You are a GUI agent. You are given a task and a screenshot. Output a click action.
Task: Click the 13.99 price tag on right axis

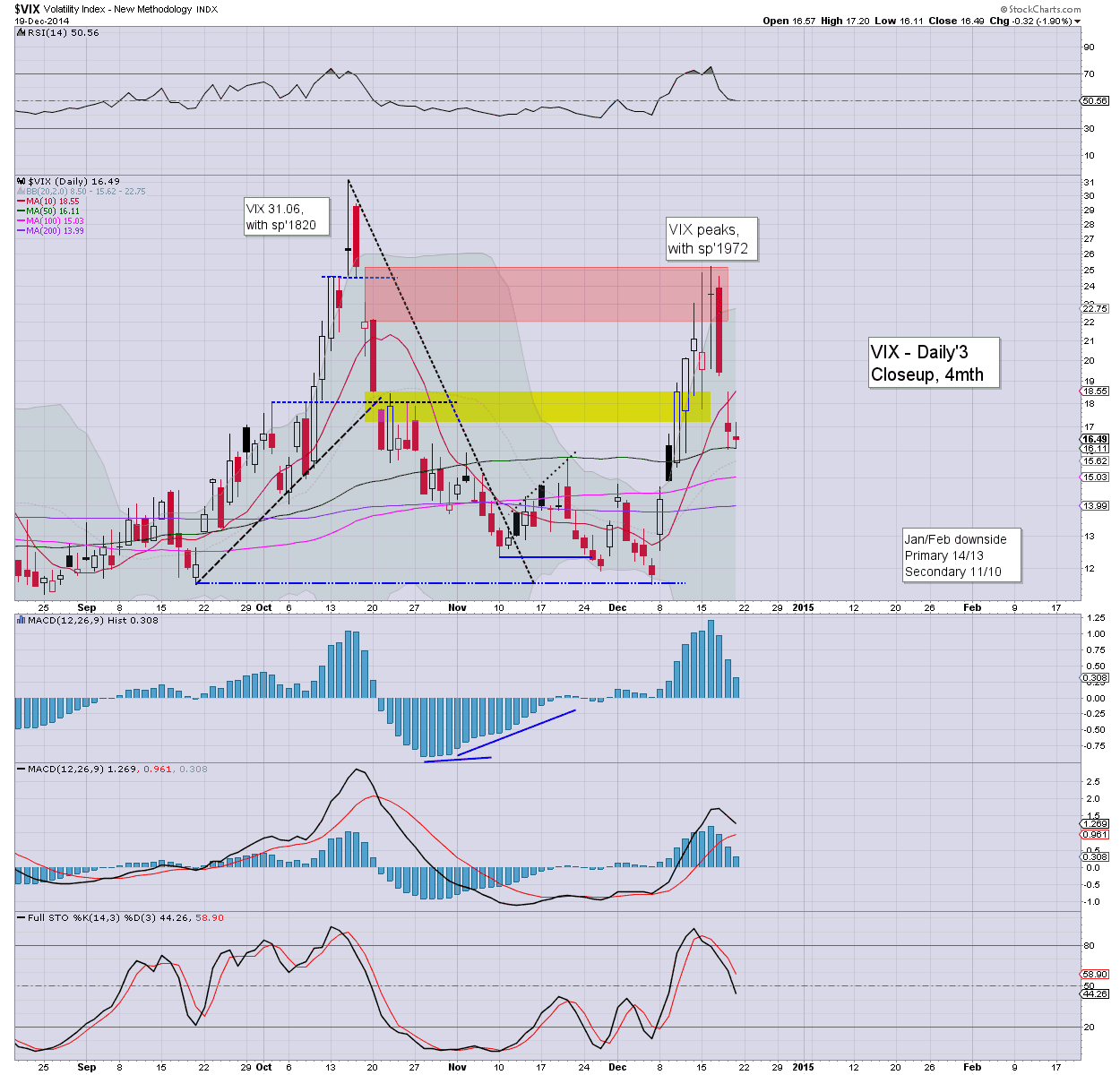[x=1095, y=506]
